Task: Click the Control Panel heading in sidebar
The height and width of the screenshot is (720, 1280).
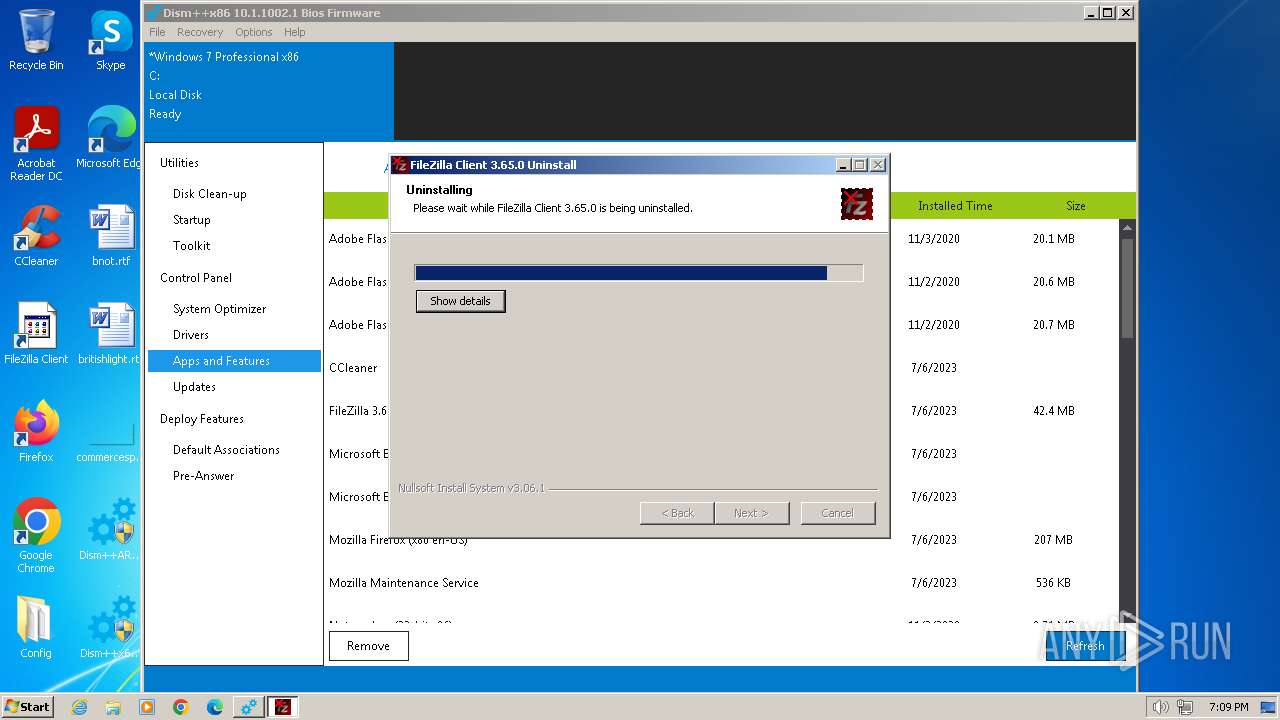Action: 196,278
